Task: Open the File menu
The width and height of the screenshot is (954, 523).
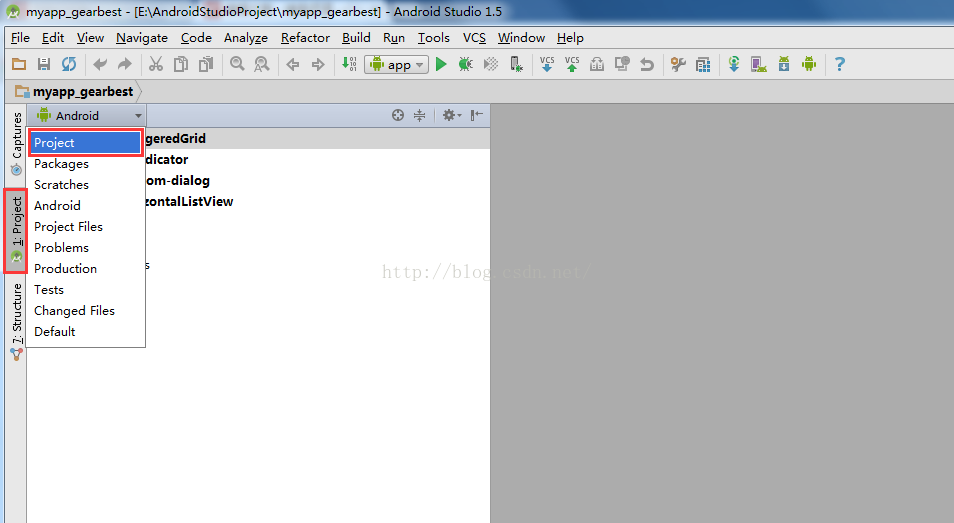Action: pyautogui.click(x=20, y=38)
